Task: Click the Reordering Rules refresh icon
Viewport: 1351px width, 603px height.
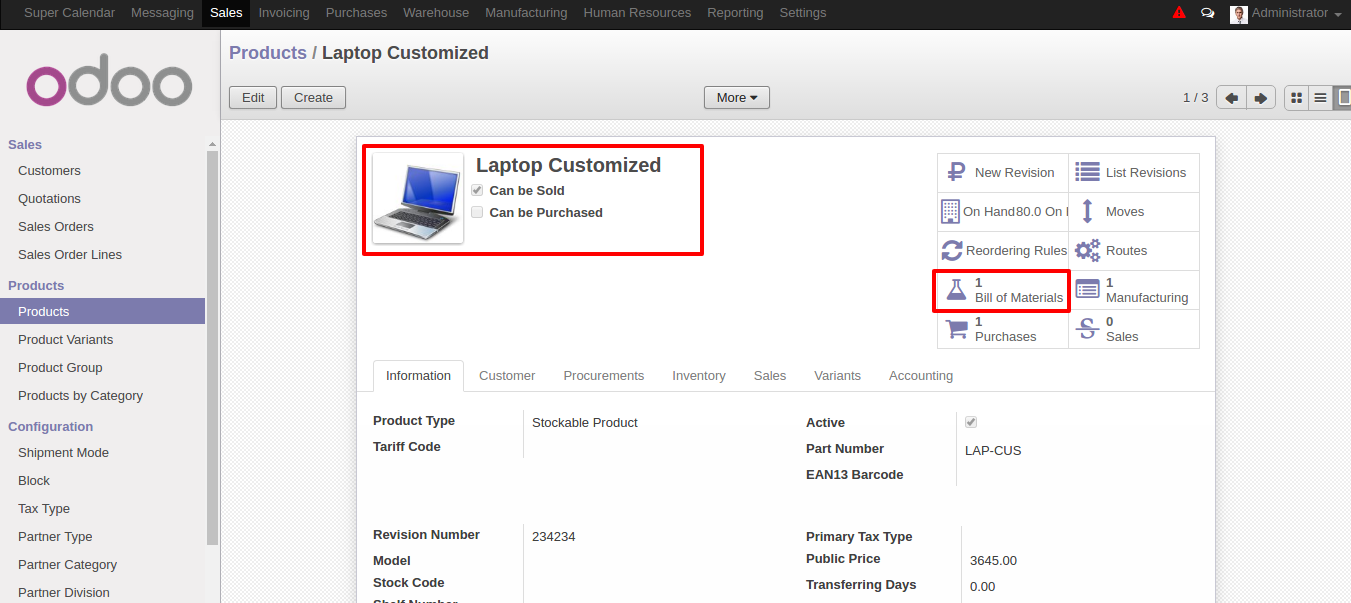Action: point(952,250)
